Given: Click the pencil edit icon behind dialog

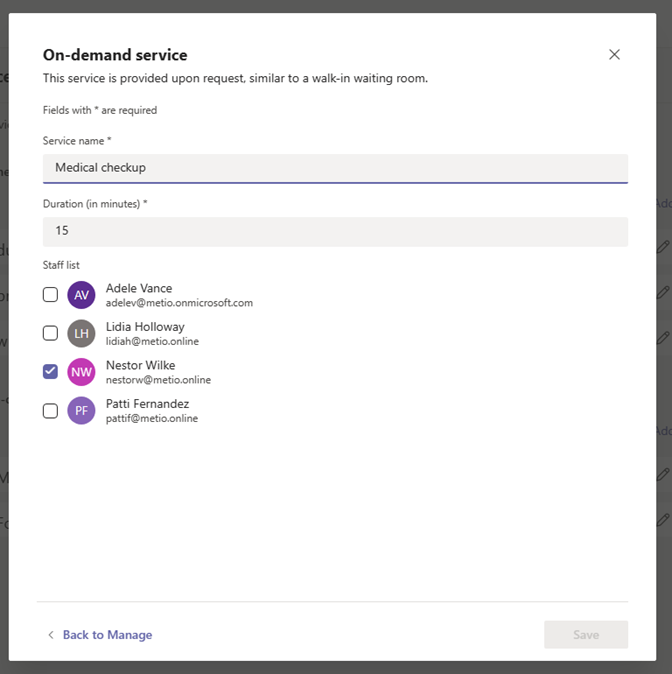Looking at the screenshot, I should tap(662, 246).
